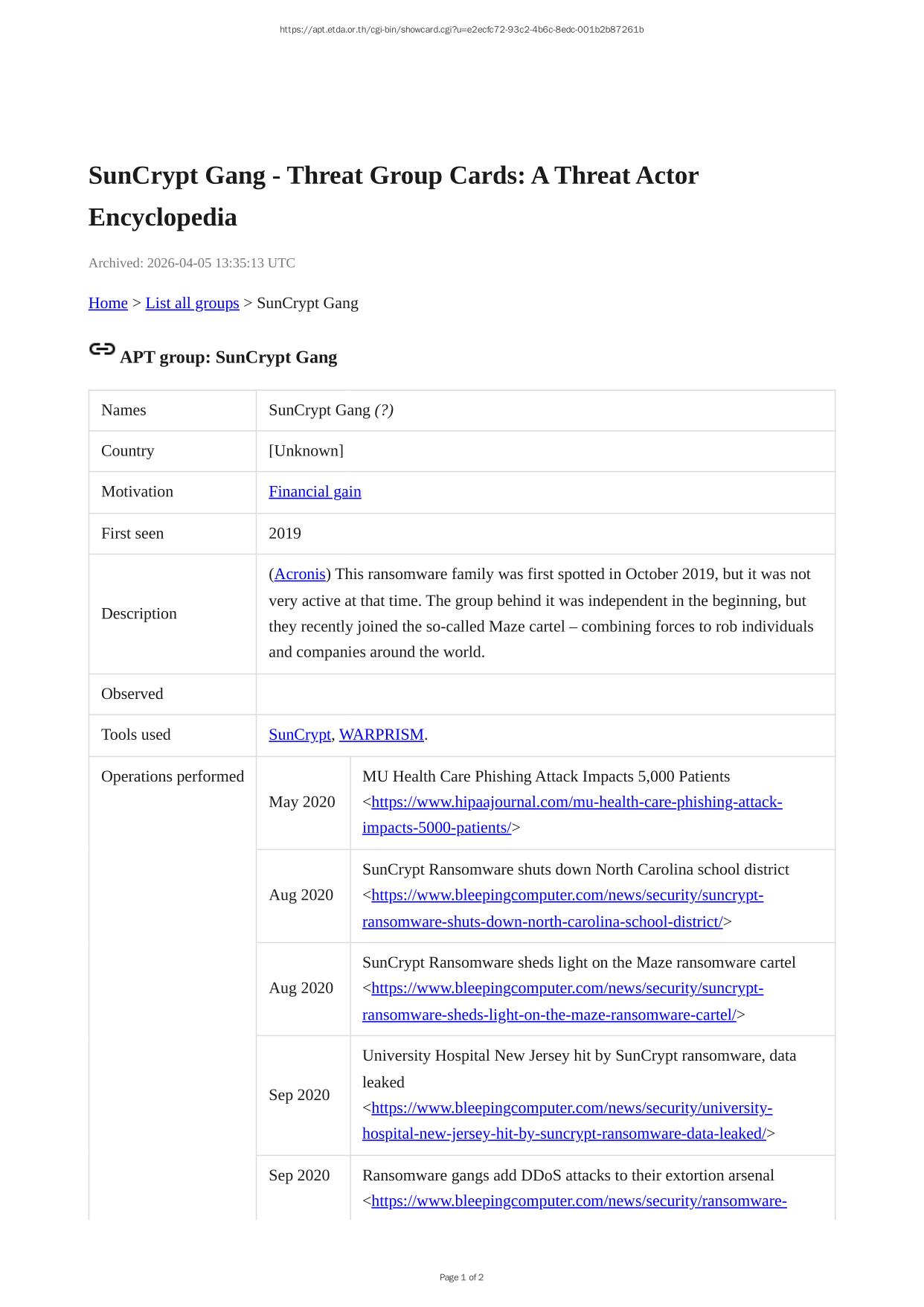Open the Maze ransomware cartel article link

click(x=567, y=988)
